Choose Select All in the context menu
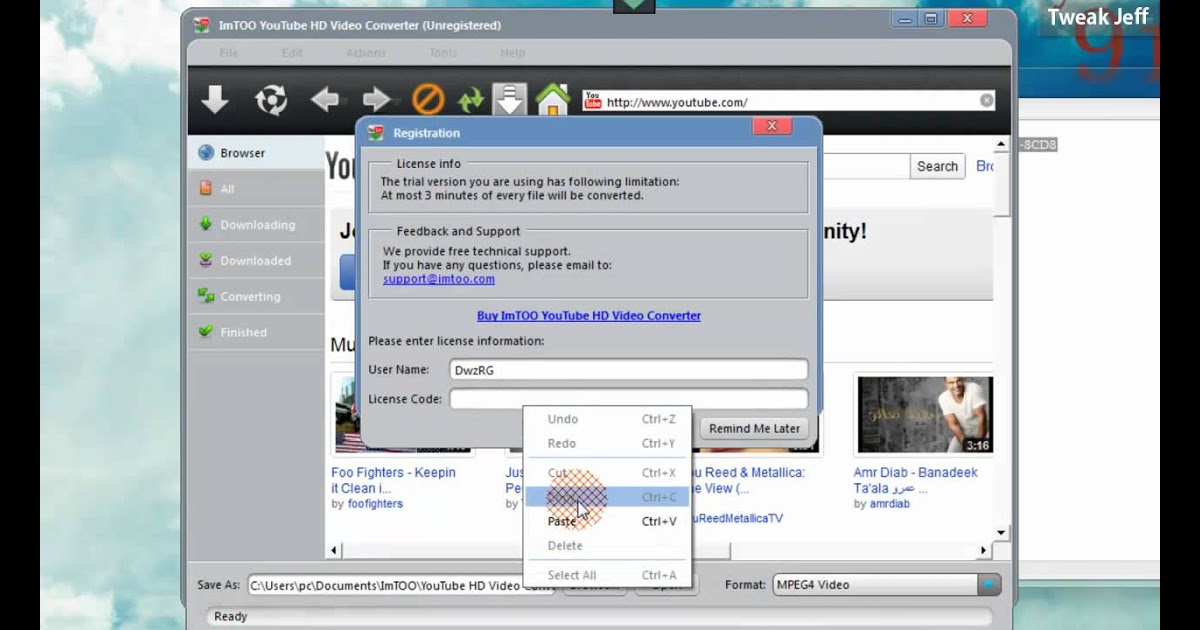This screenshot has height=630, width=1200. tap(607, 575)
